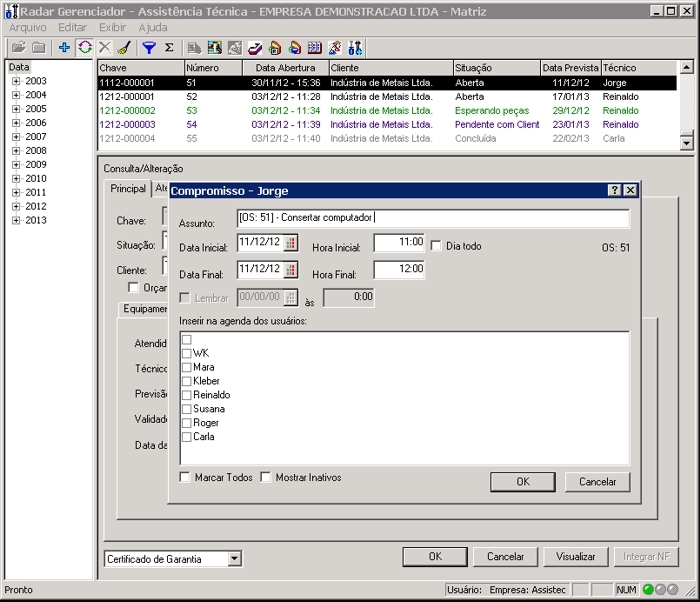Click the sigma totals icon
The height and width of the screenshot is (602, 700).
coord(169,47)
